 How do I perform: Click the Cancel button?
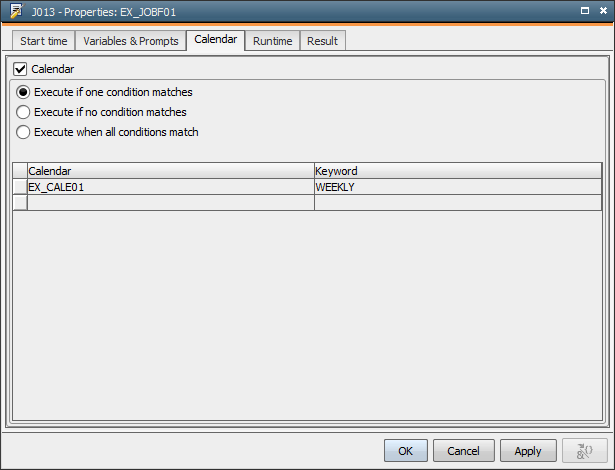point(464,451)
